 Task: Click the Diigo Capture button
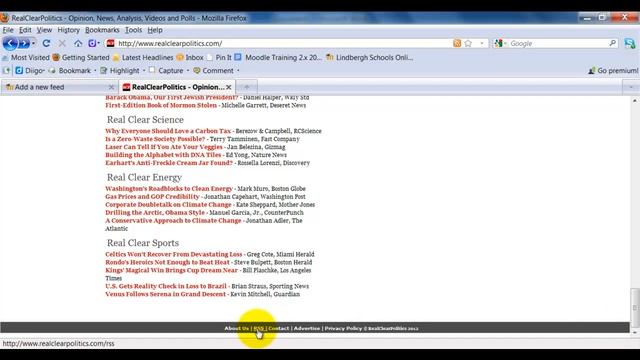(x=166, y=71)
